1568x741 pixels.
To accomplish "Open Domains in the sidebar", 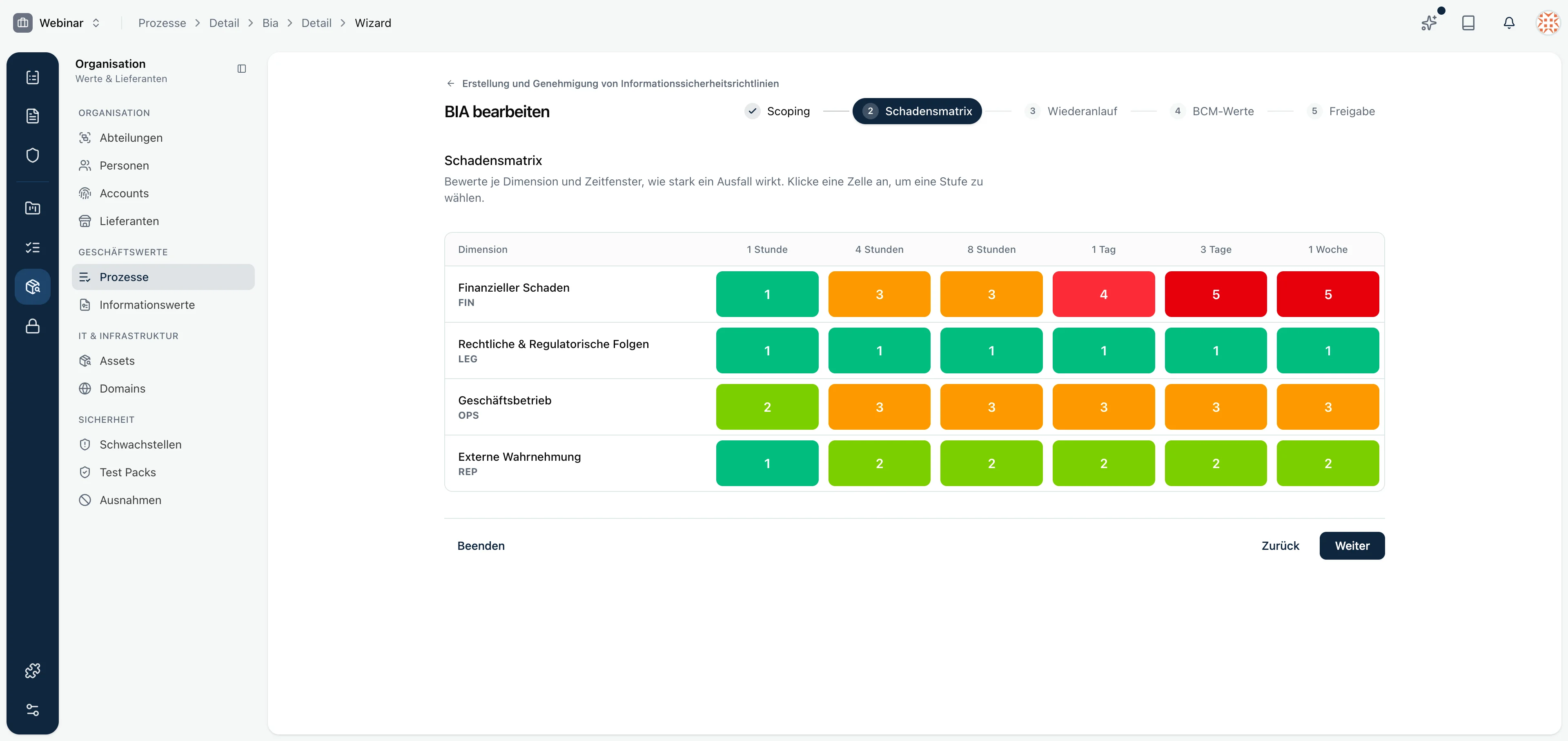I will 163,388.
